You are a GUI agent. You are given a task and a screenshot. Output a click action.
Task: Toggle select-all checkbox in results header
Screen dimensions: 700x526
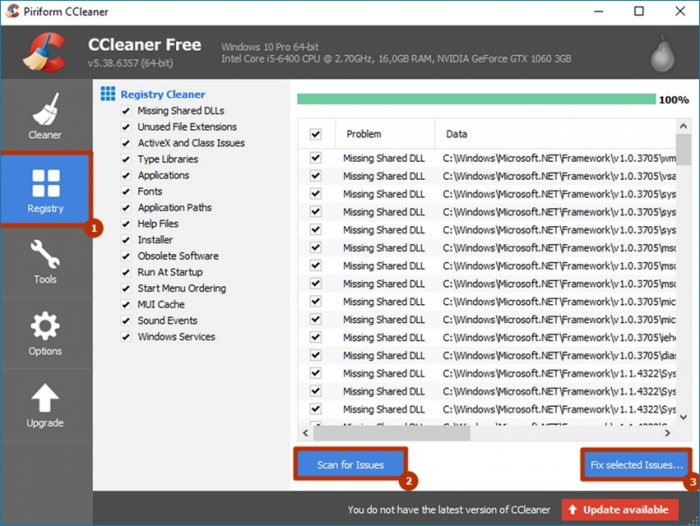[x=316, y=134]
